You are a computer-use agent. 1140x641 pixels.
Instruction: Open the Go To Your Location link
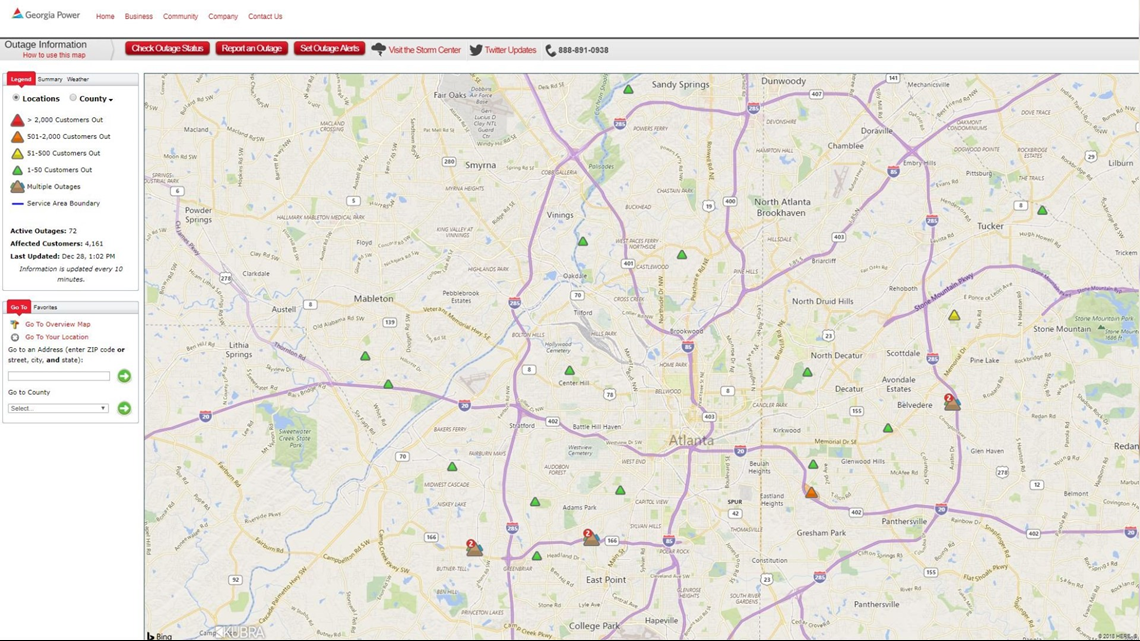coord(57,337)
